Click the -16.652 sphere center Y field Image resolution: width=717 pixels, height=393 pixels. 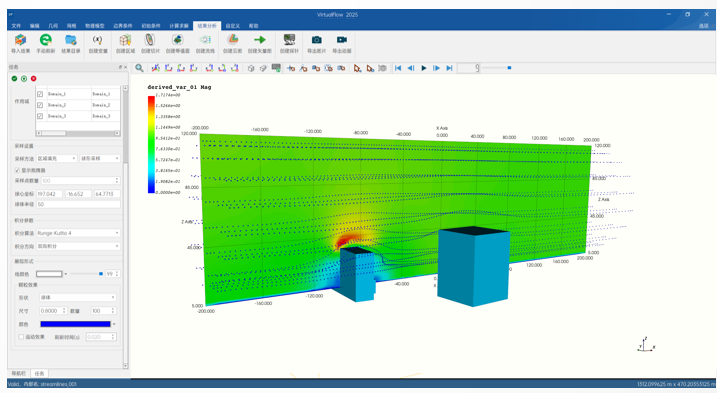[x=78, y=194]
